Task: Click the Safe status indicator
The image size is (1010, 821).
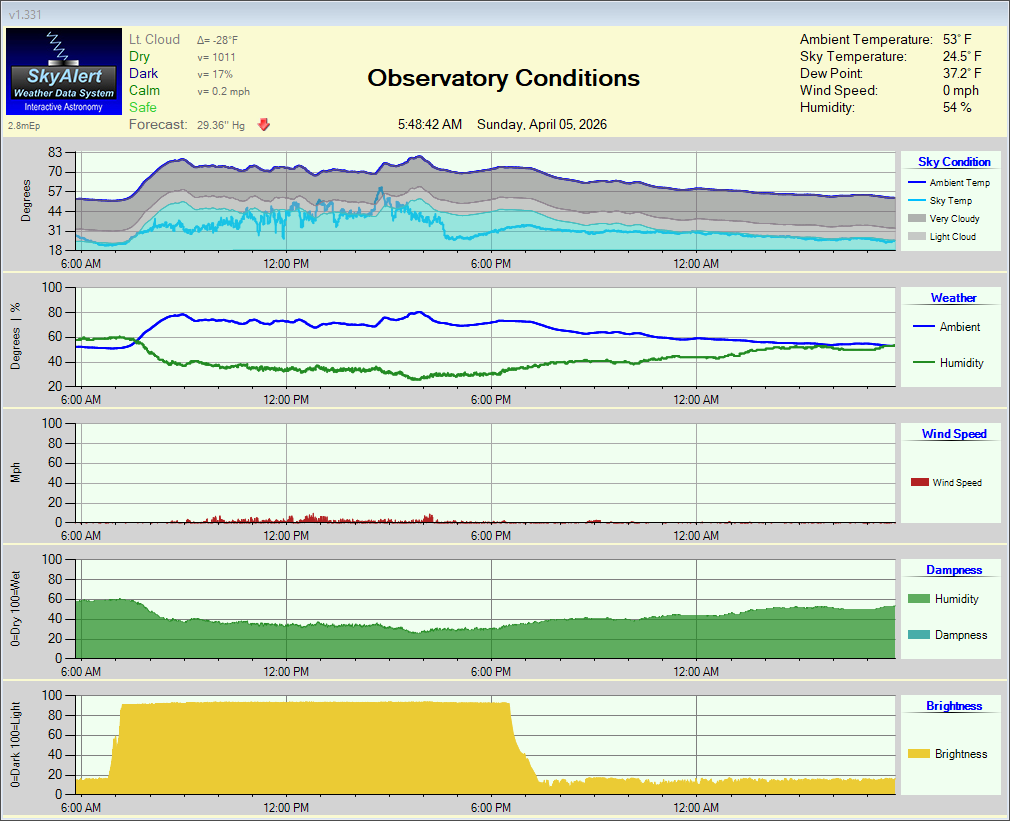Action: pos(143,107)
